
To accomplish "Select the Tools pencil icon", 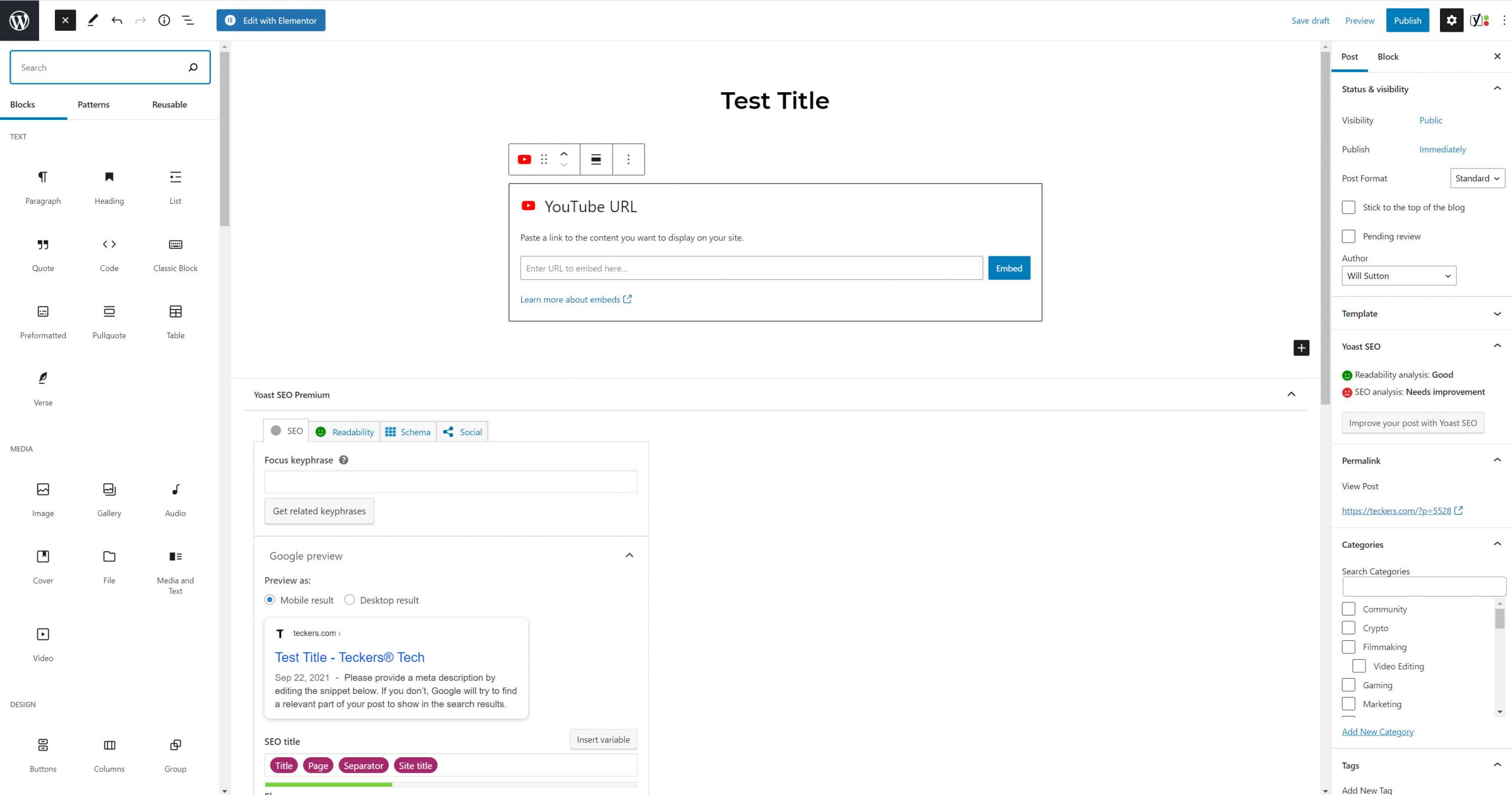I will (93, 20).
